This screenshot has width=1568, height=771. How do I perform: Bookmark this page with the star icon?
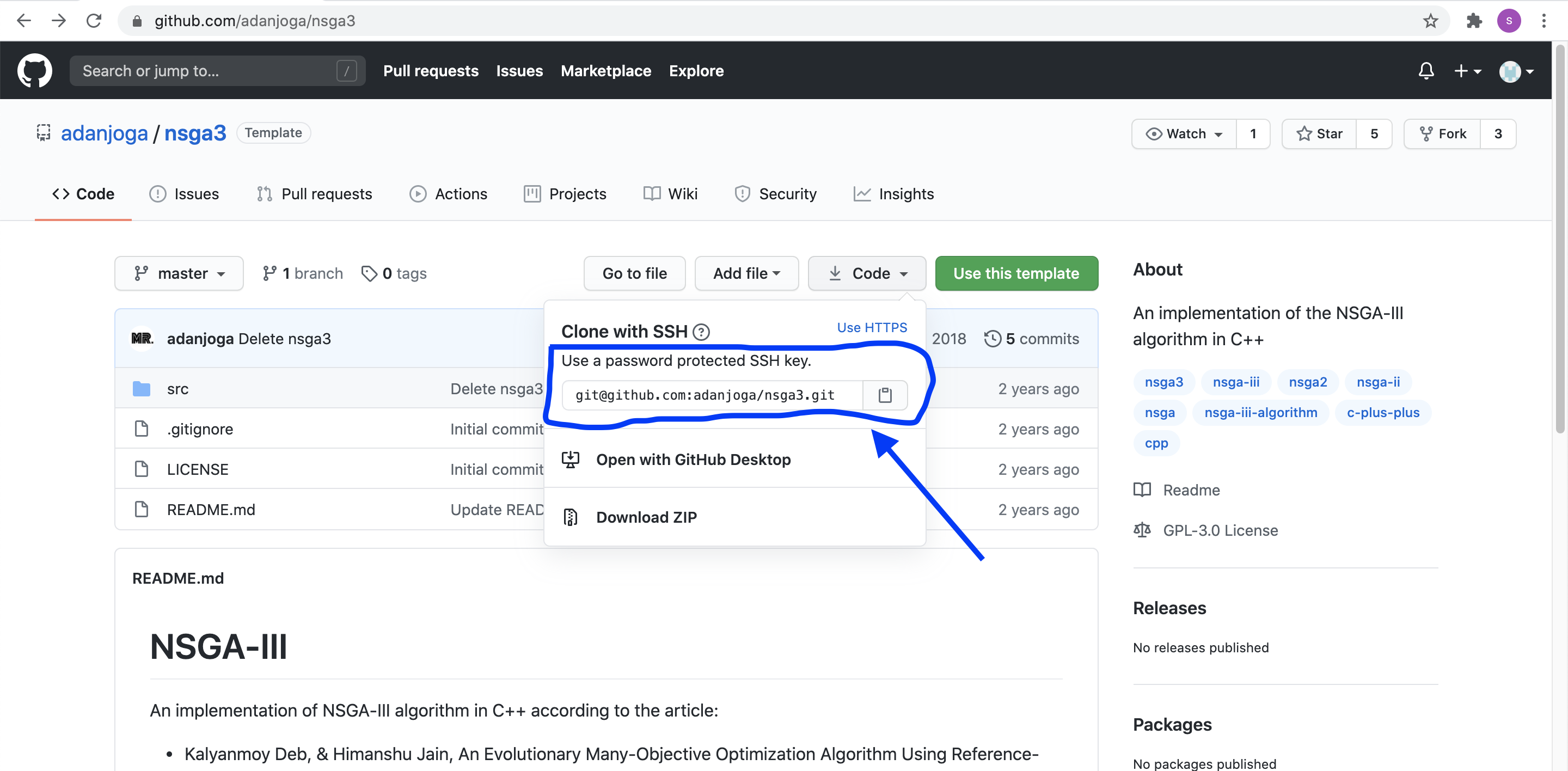tap(1430, 21)
